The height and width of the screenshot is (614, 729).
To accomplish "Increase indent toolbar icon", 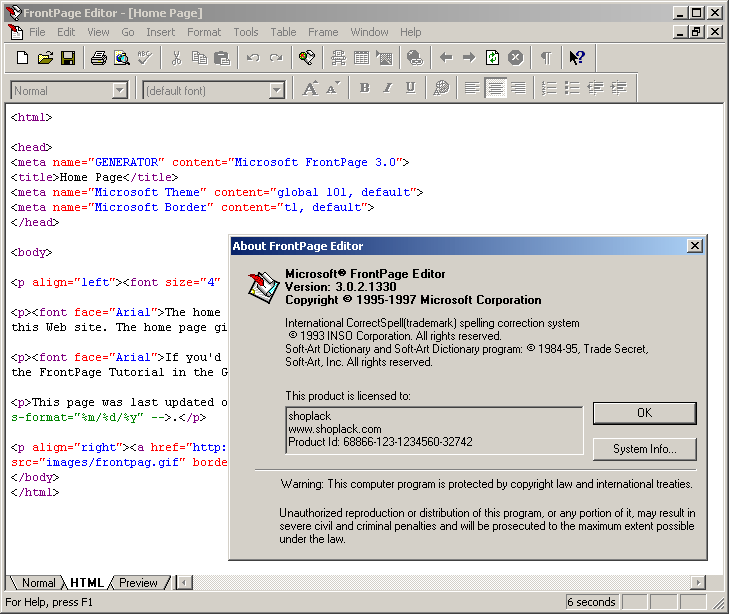I will click(x=619, y=88).
